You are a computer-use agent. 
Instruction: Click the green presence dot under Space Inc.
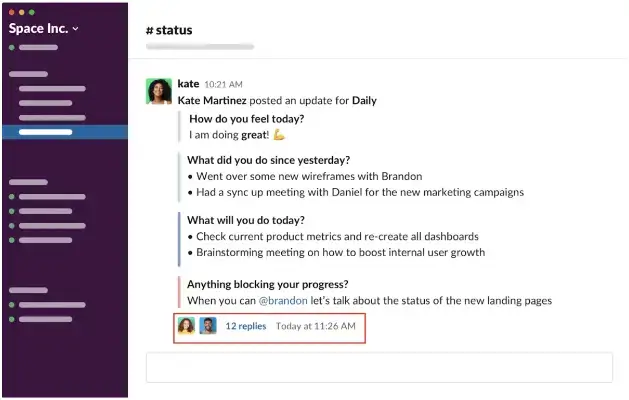click(x=12, y=47)
